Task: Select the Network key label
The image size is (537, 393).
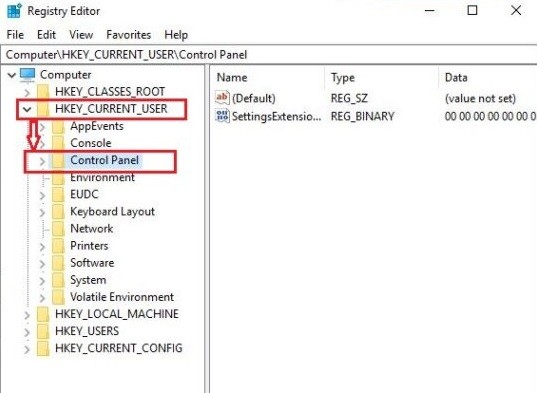Action: (x=91, y=228)
